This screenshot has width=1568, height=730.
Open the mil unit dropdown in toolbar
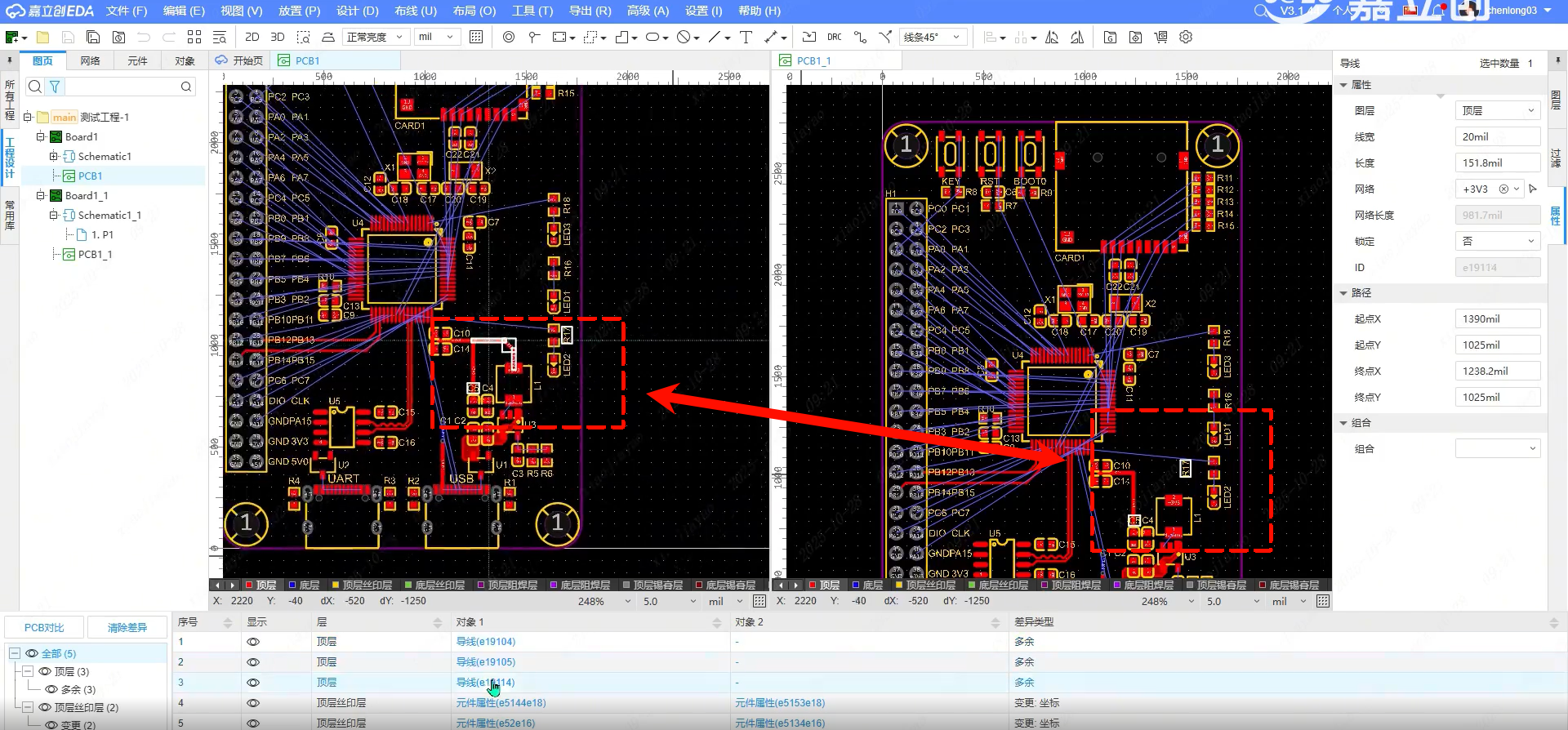click(436, 37)
